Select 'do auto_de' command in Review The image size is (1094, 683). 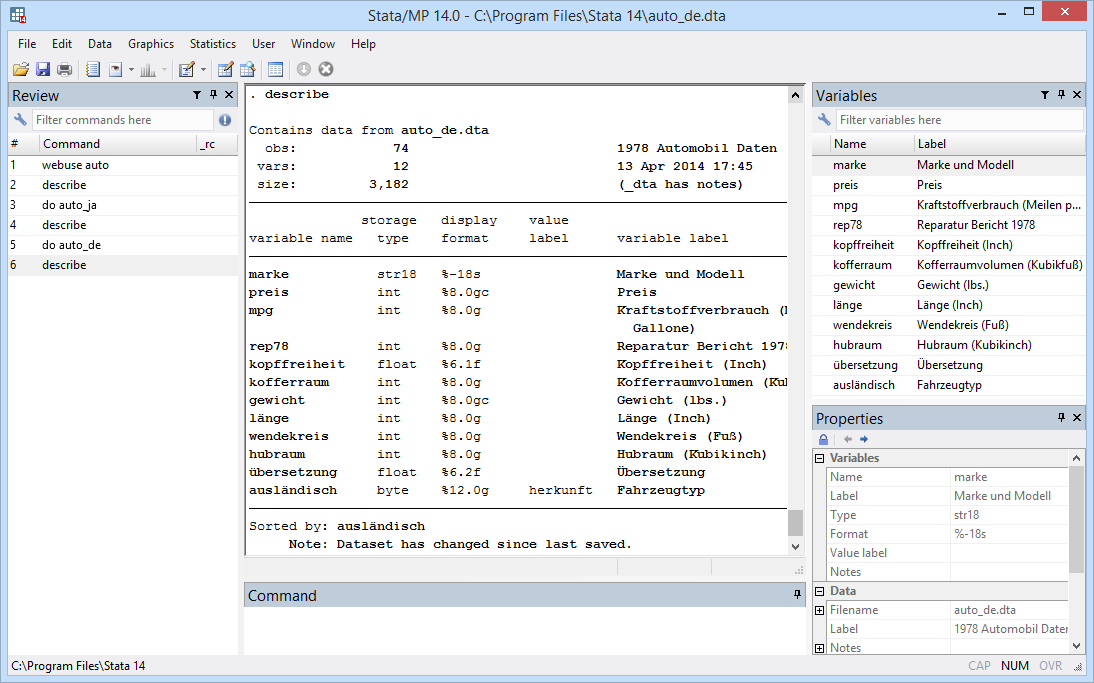click(x=123, y=245)
